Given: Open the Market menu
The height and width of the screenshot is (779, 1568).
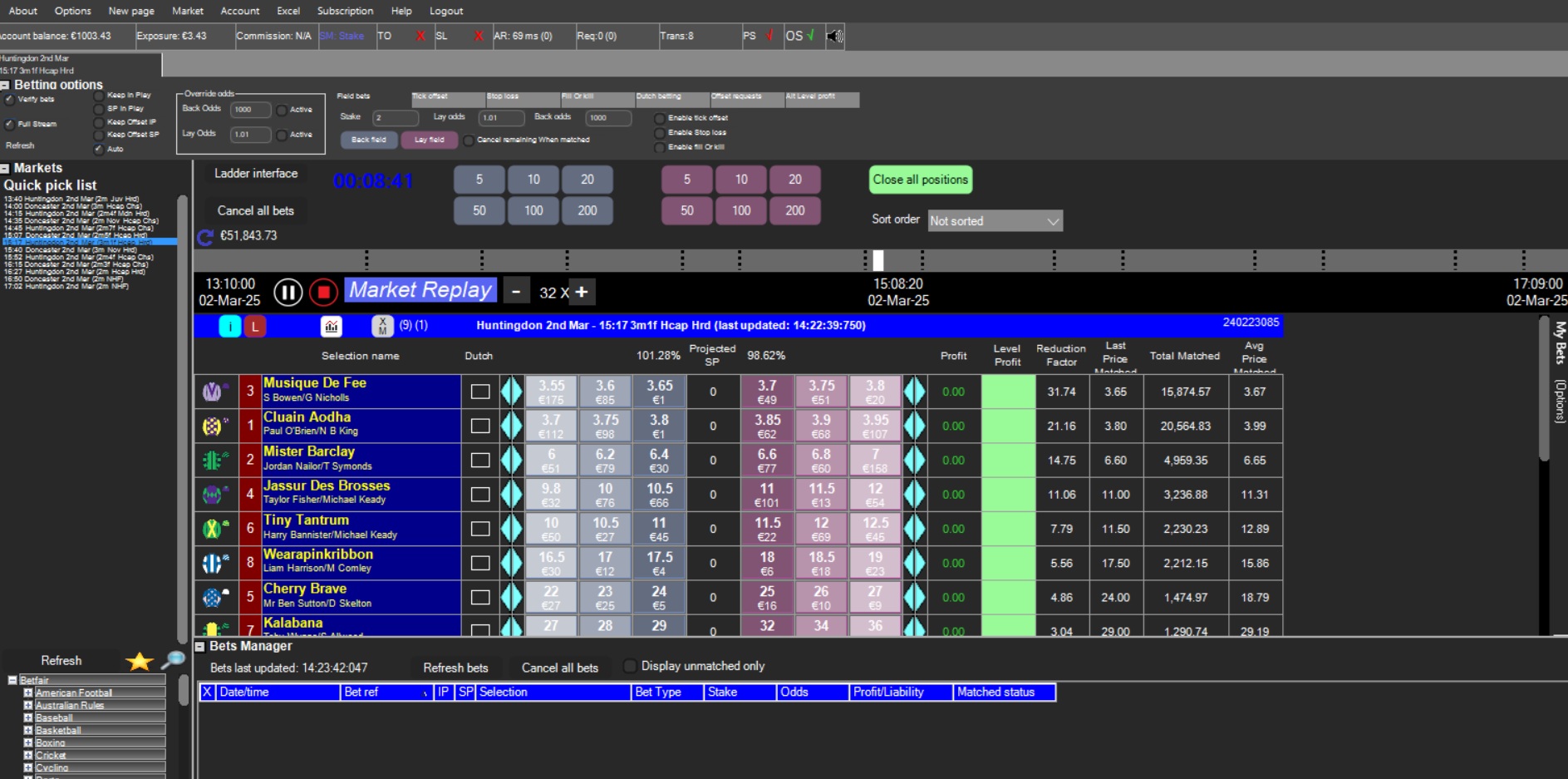Looking at the screenshot, I should click(x=188, y=11).
